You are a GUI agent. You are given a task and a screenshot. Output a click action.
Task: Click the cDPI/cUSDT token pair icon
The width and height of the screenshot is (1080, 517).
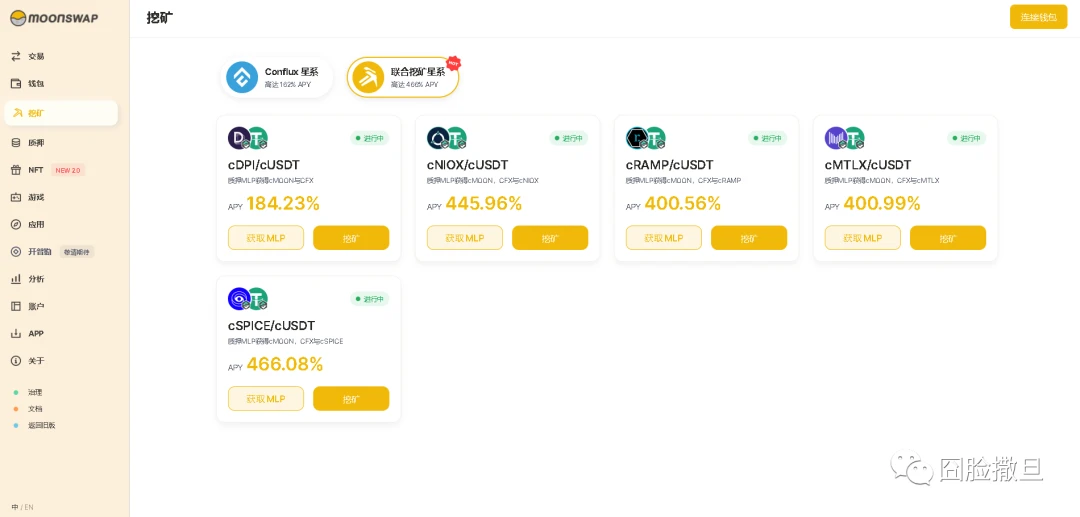pyautogui.click(x=247, y=138)
